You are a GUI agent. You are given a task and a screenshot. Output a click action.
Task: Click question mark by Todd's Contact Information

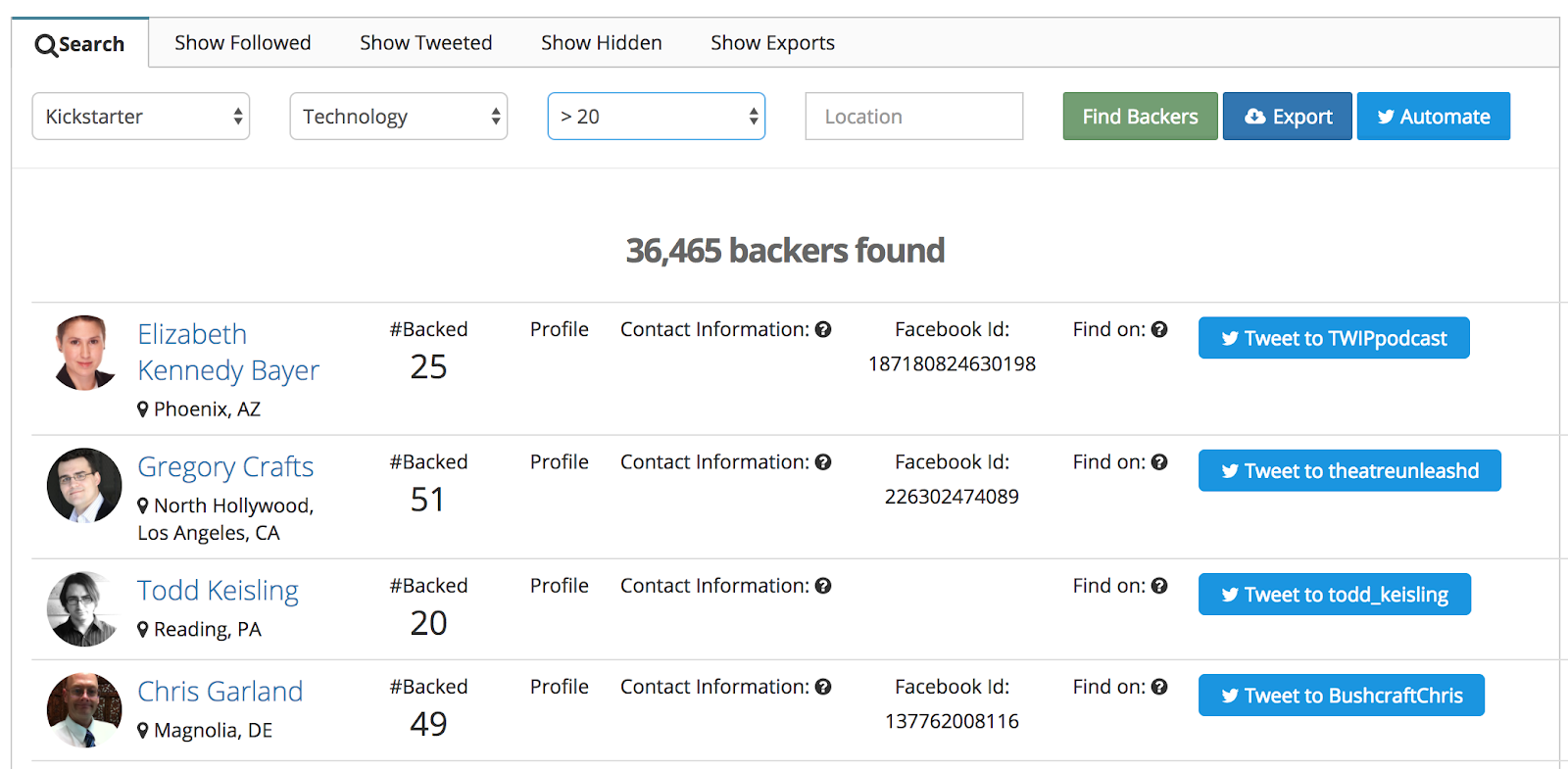coord(823,586)
